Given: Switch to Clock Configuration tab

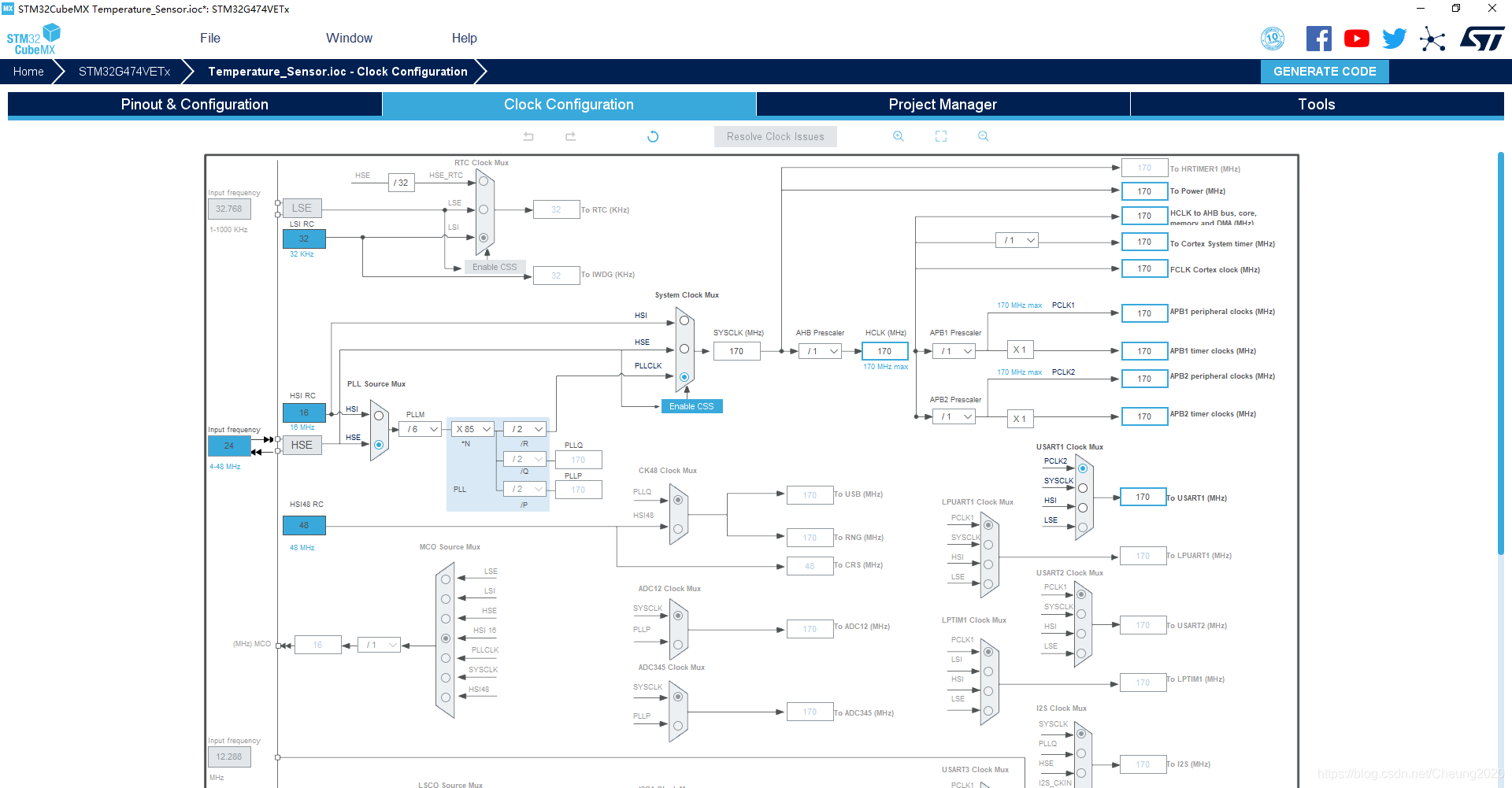Looking at the screenshot, I should click(x=569, y=105).
